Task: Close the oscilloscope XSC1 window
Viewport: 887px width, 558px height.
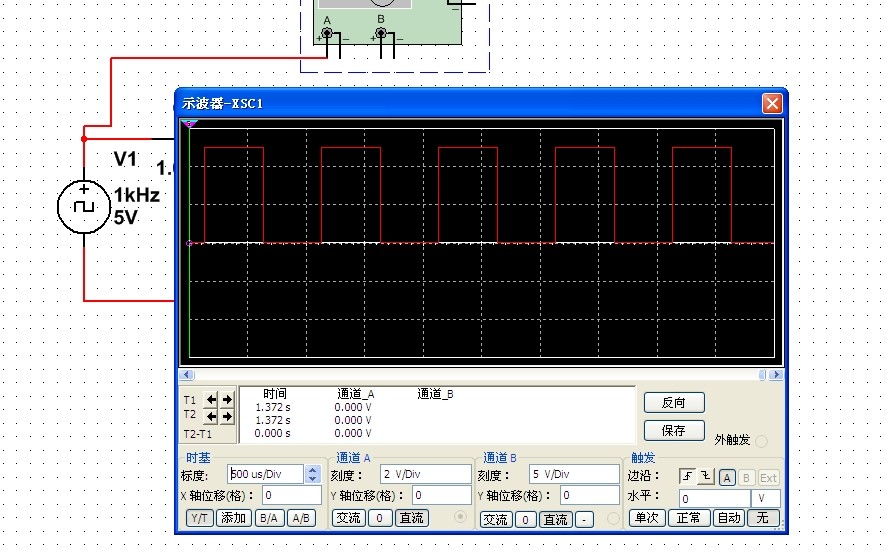Action: tap(771, 103)
